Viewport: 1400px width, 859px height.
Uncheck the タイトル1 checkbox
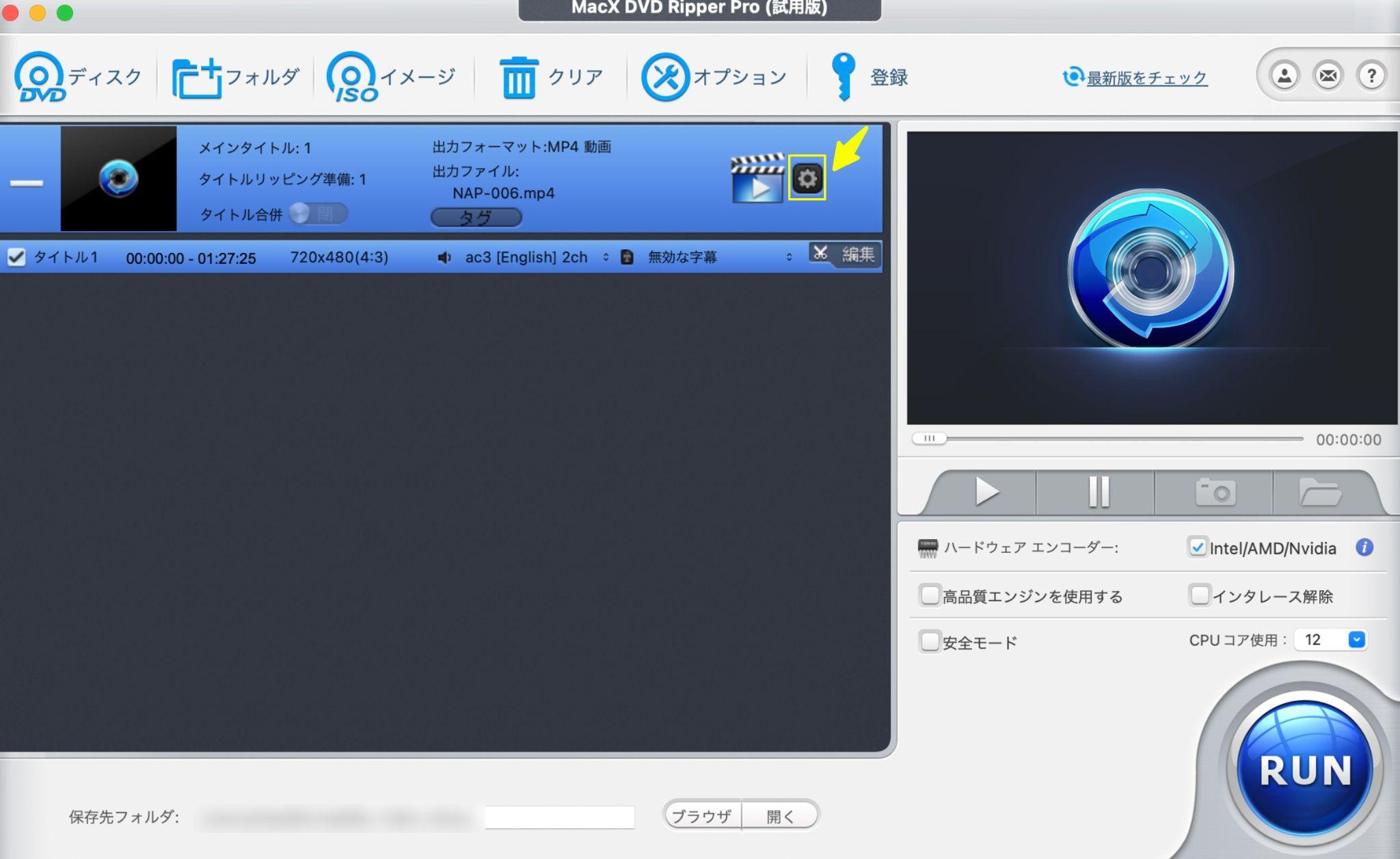16,257
